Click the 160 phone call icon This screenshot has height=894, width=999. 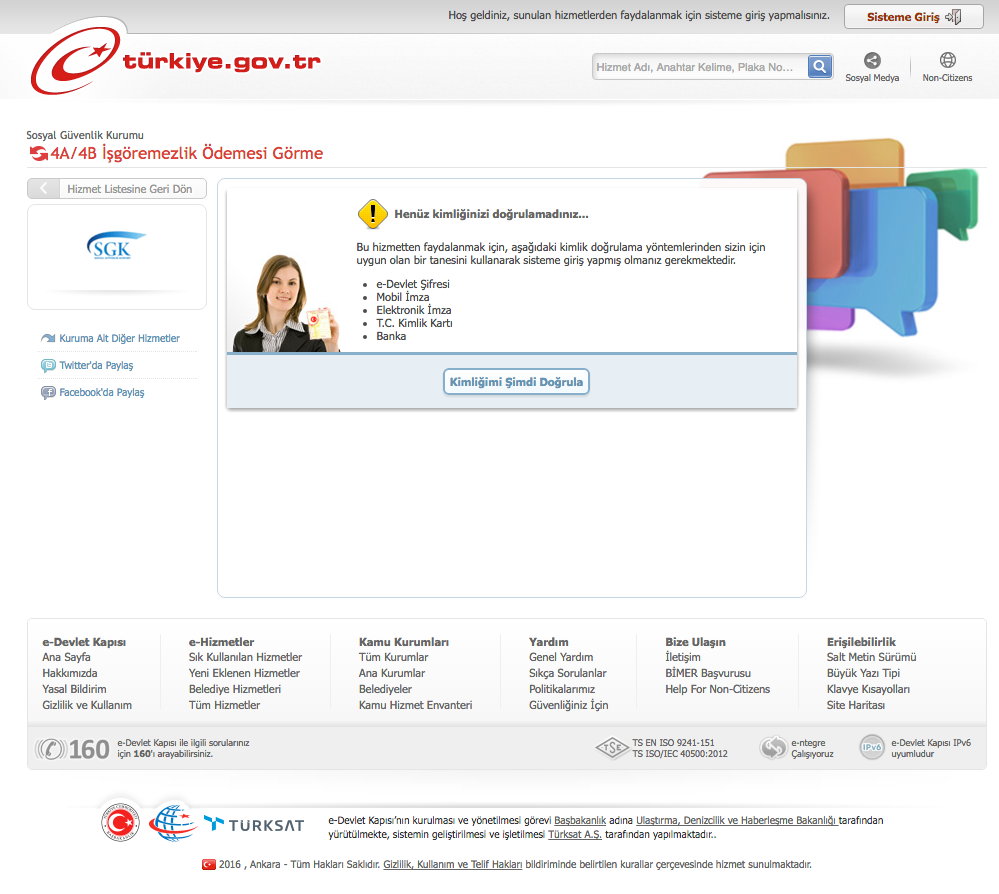pyautogui.click(x=50, y=749)
